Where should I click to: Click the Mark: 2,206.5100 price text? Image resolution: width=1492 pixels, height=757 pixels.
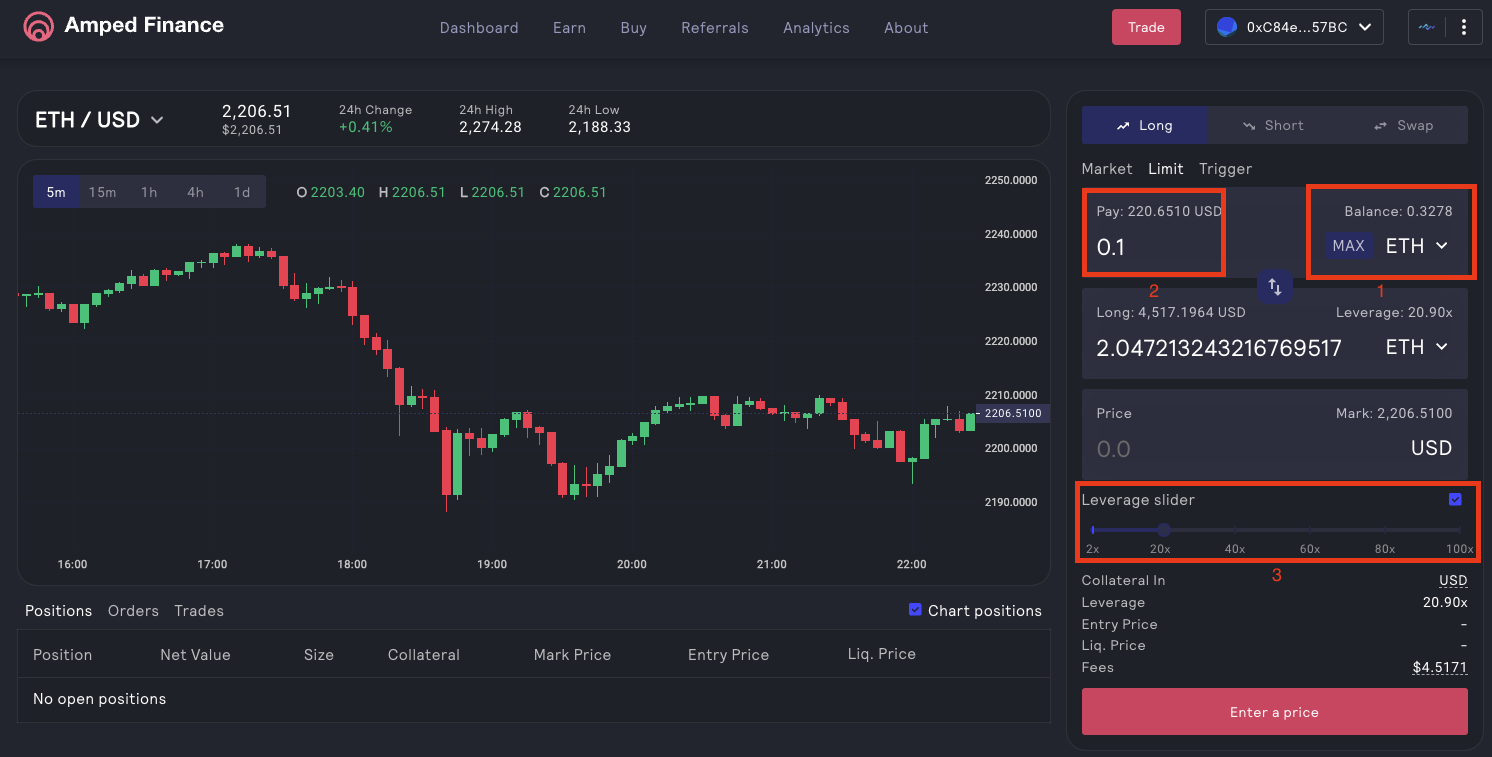click(1394, 413)
